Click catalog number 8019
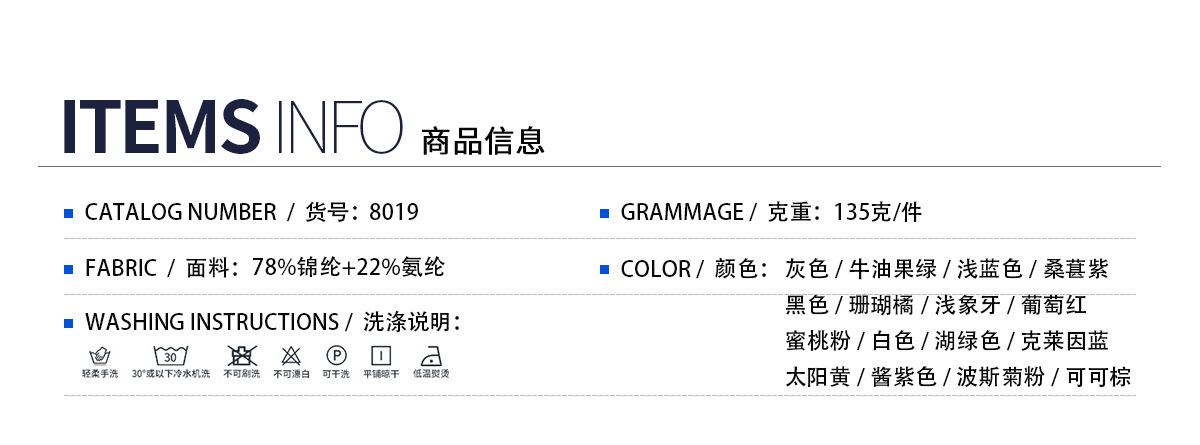1200x445 pixels. click(x=394, y=212)
